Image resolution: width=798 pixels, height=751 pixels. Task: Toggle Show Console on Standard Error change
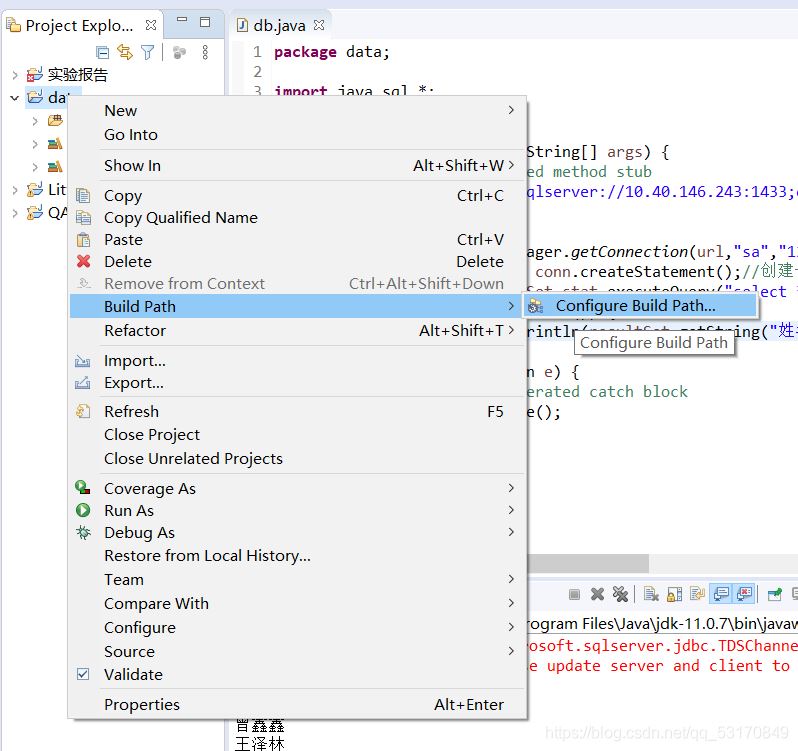click(745, 594)
